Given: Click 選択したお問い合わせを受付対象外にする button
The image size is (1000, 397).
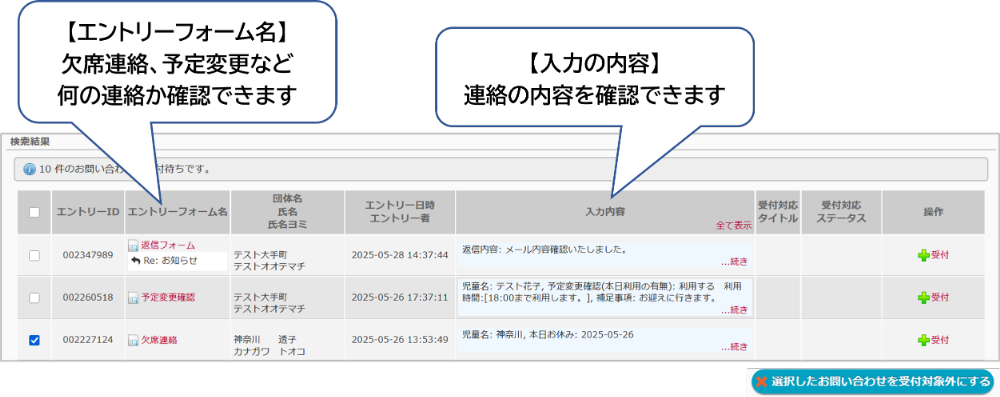Looking at the screenshot, I should coord(872,382).
